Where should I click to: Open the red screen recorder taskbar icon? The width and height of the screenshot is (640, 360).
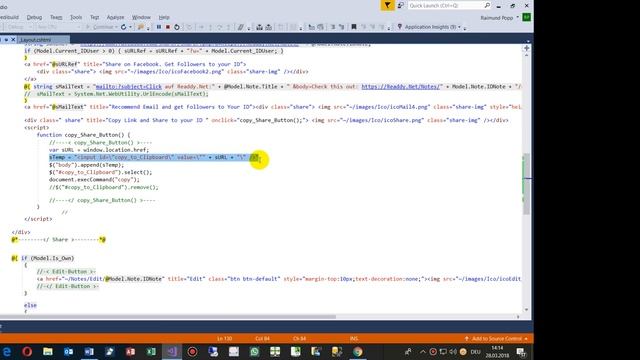point(192,351)
